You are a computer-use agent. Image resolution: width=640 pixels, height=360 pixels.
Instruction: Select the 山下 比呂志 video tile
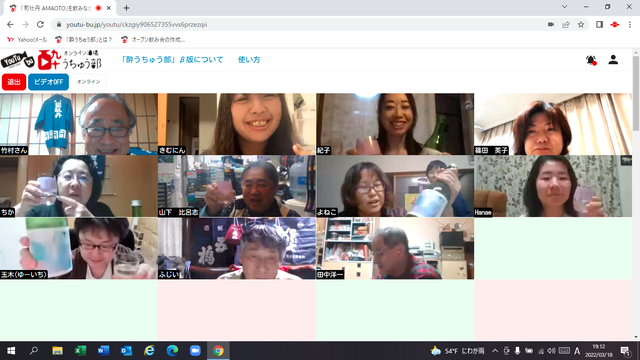pos(237,186)
